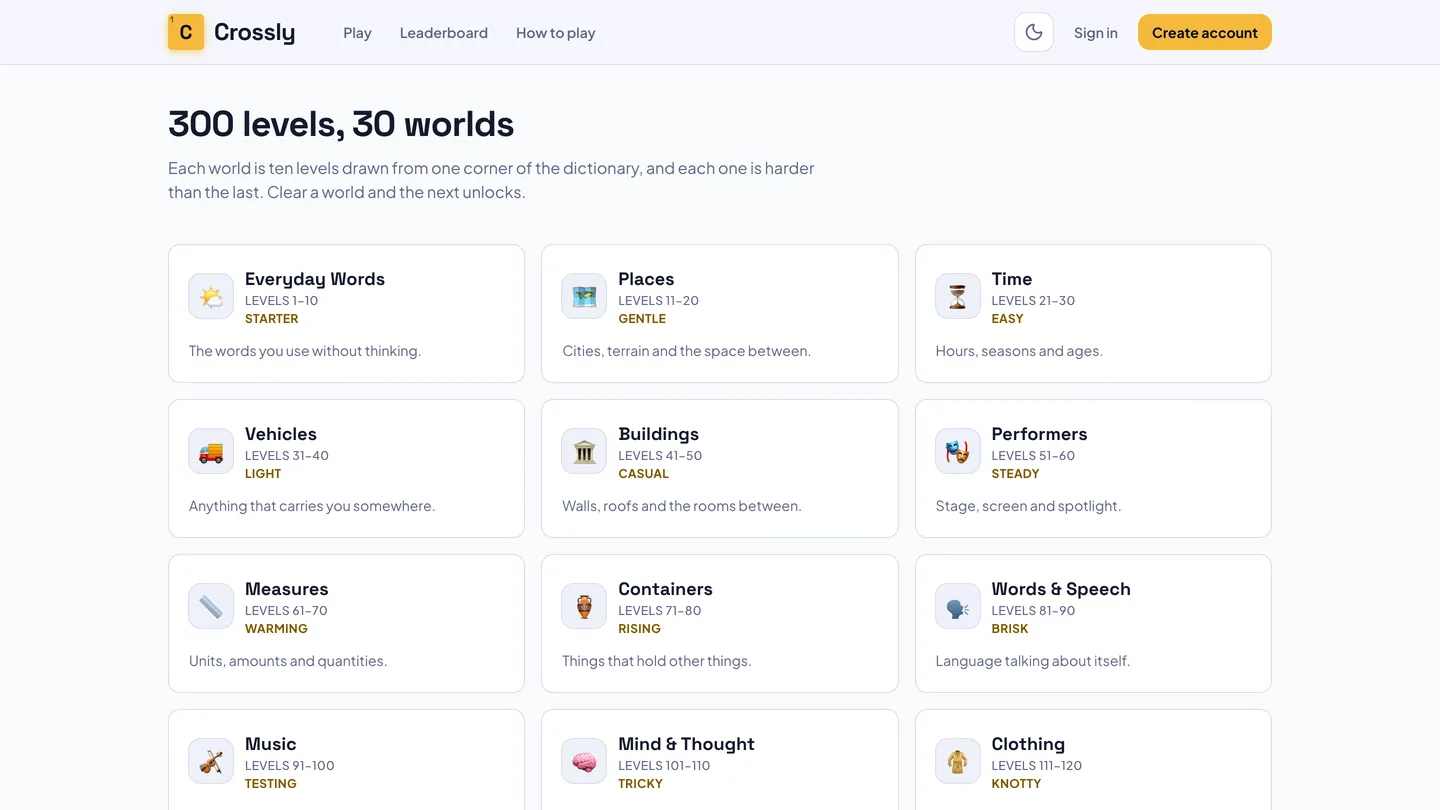Go to How to play

pyautogui.click(x=556, y=33)
